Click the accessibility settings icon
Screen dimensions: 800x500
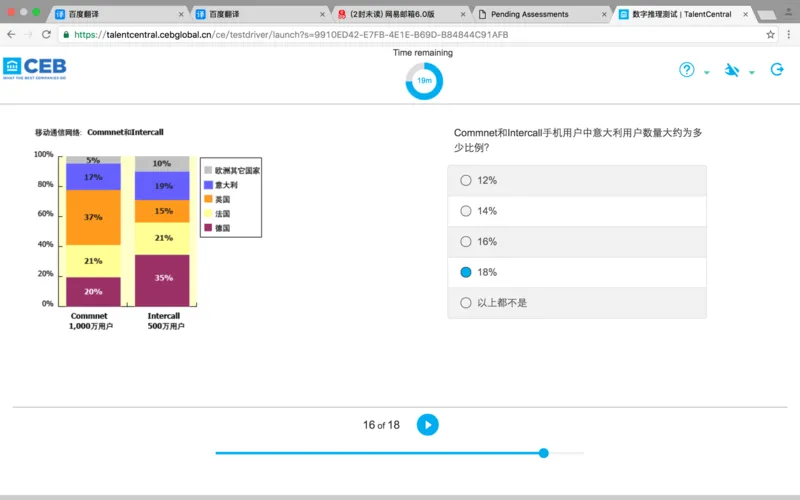coord(732,70)
